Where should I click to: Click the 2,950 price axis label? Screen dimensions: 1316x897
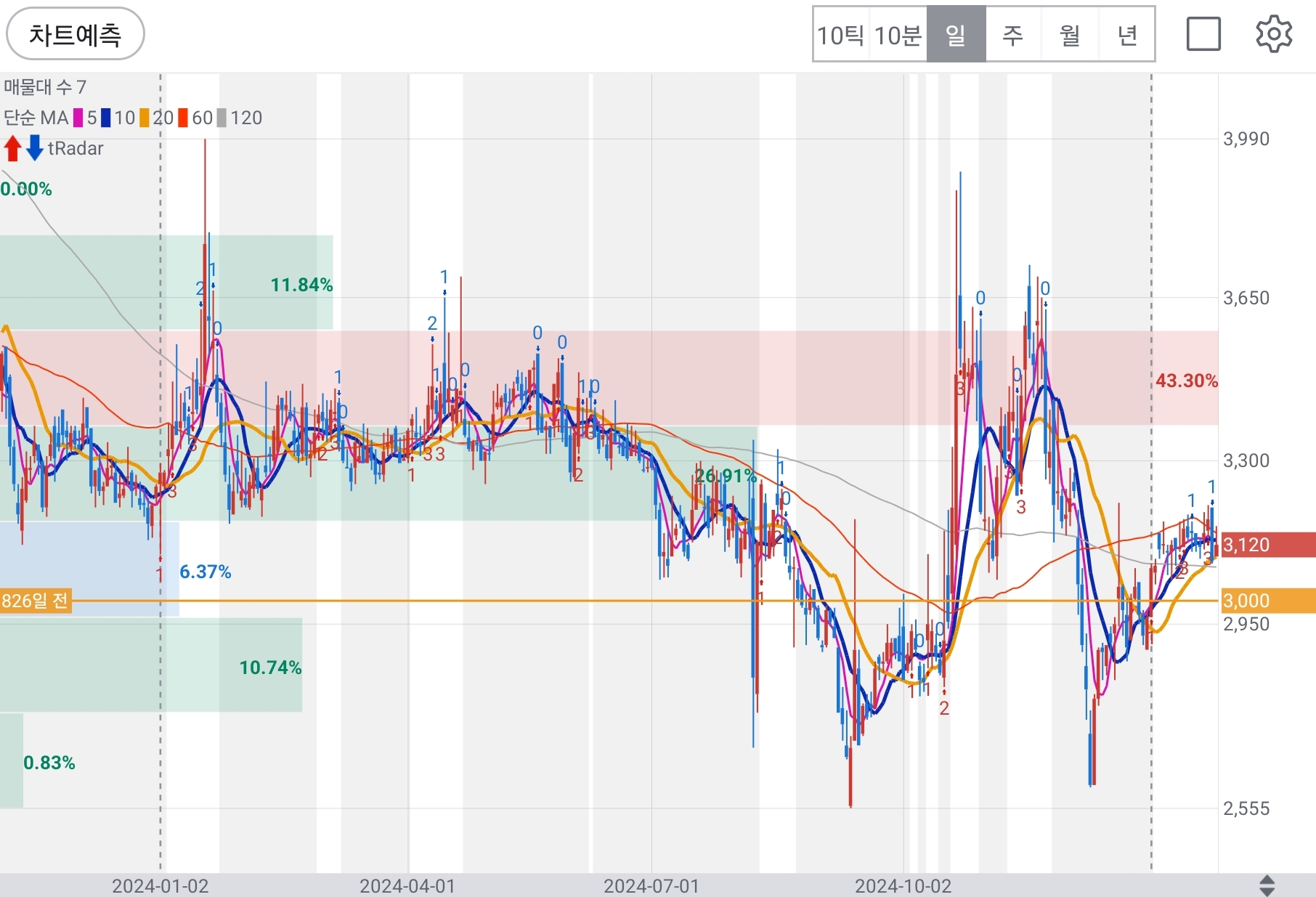(x=1246, y=624)
